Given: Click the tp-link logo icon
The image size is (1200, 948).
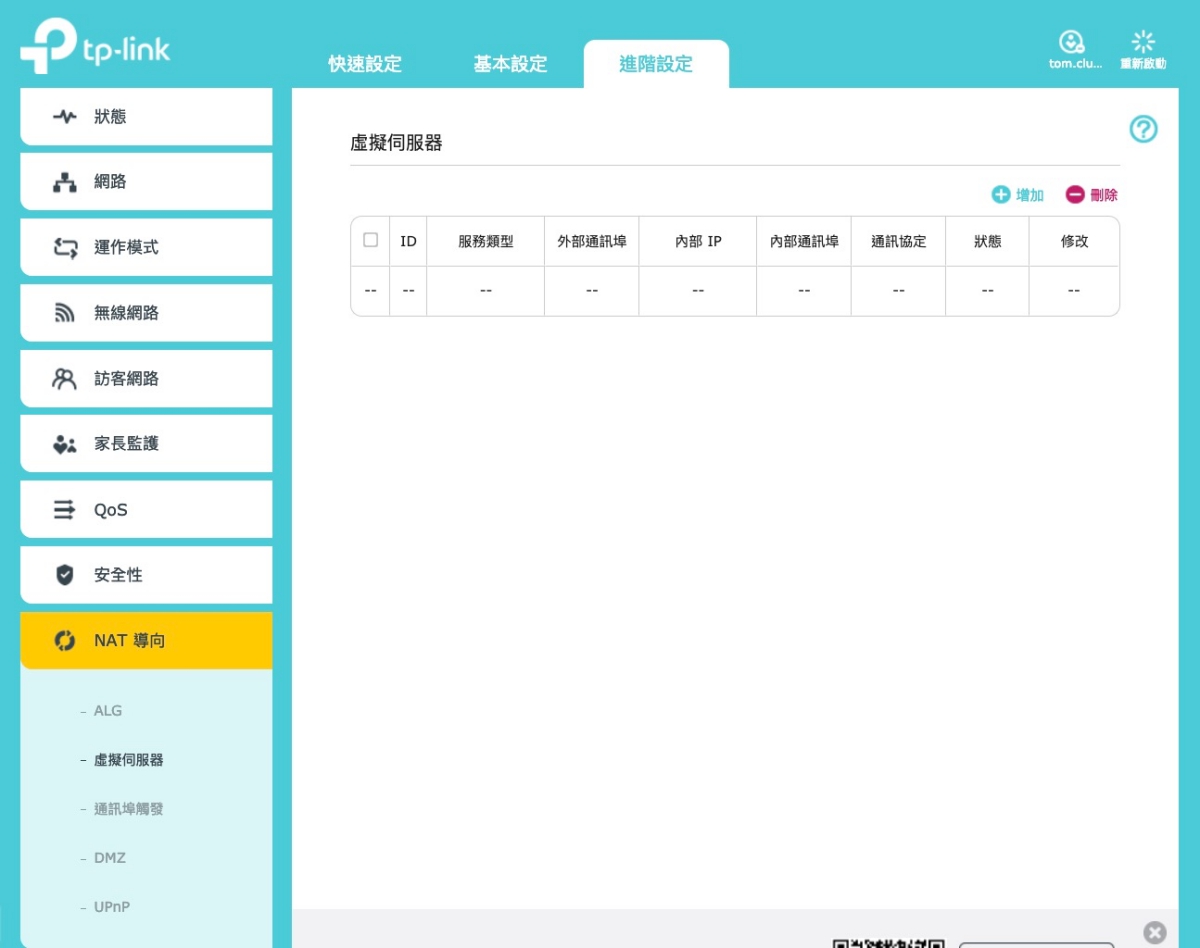Looking at the screenshot, I should pyautogui.click(x=48, y=46).
